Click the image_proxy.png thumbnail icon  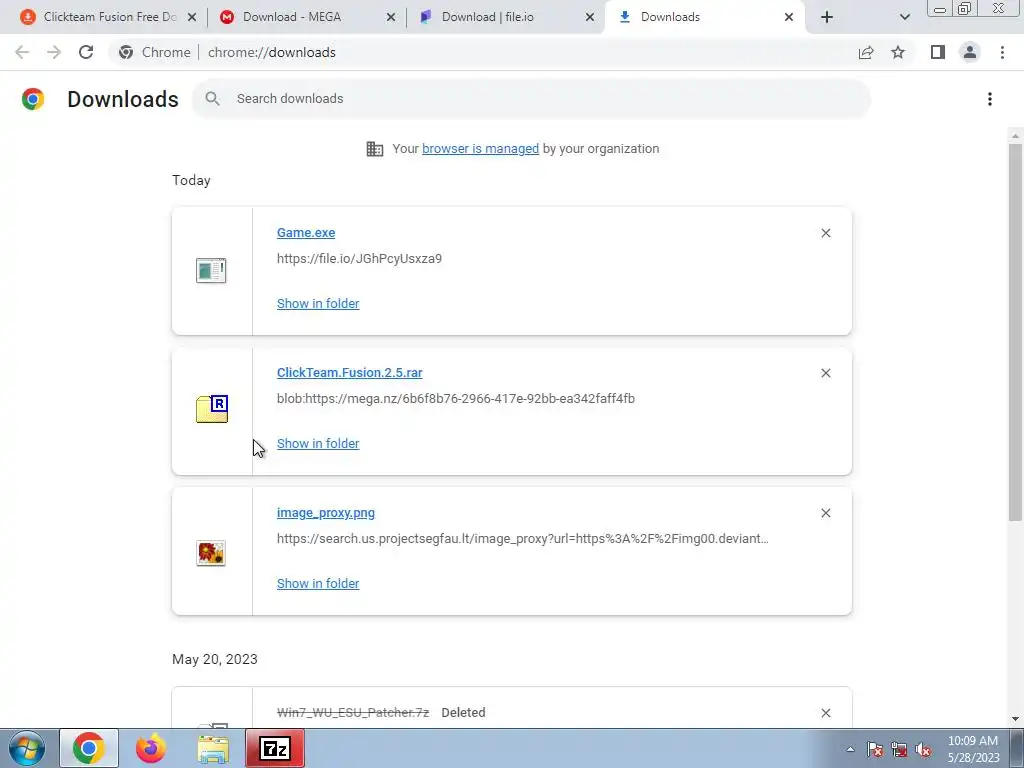(211, 553)
